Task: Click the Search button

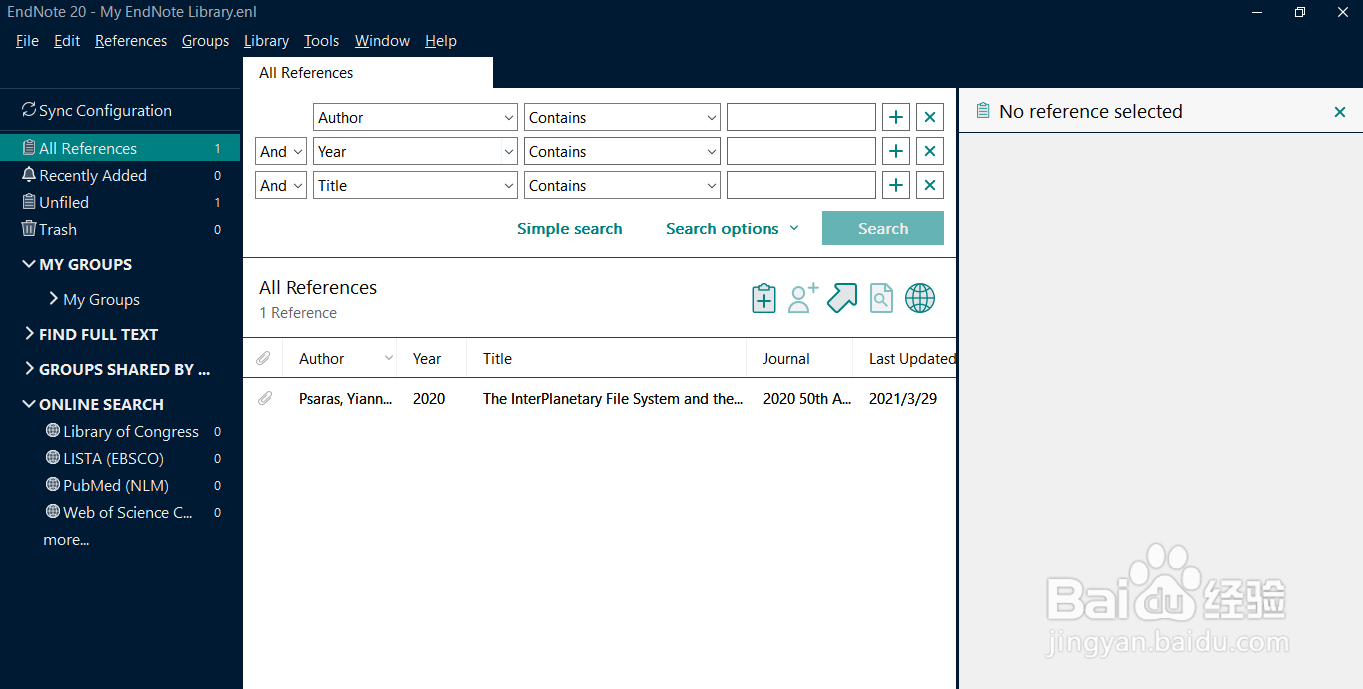Action: coord(883,228)
